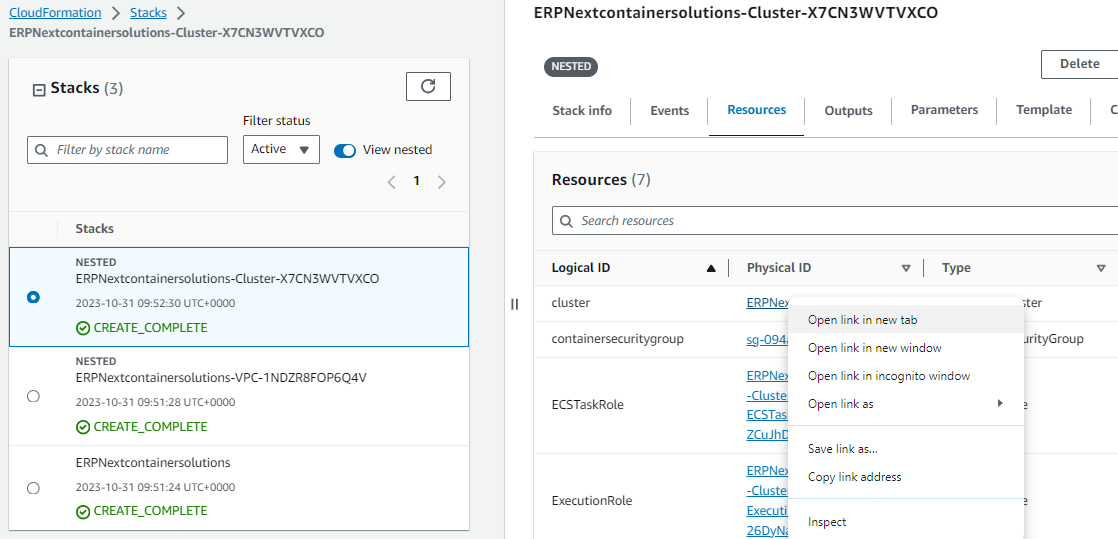Click the ECSTaskRole logical ID cell
1118x539 pixels.
tap(588, 405)
